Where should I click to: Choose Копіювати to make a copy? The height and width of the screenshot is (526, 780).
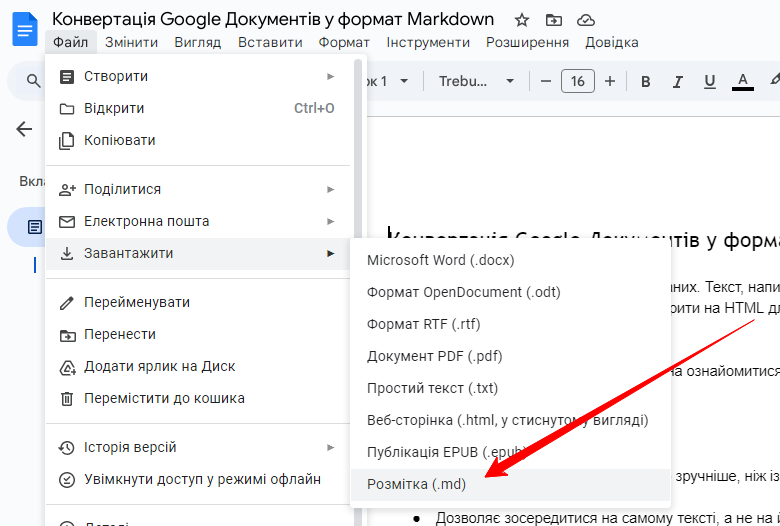(198, 140)
